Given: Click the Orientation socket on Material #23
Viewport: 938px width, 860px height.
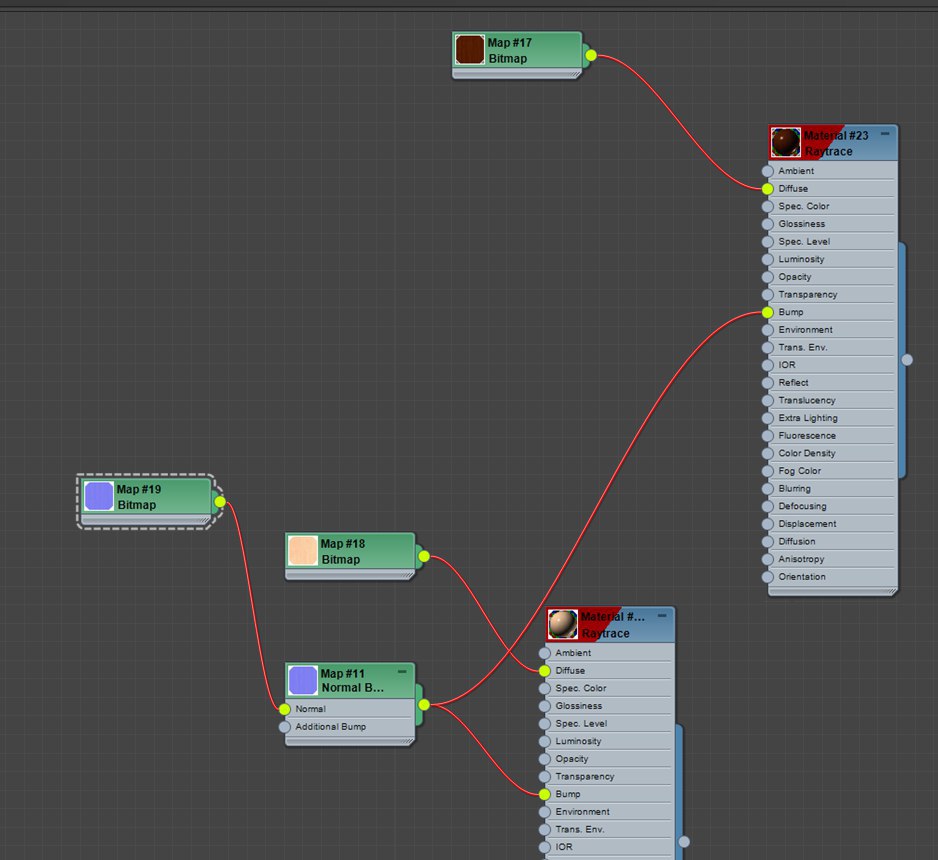Looking at the screenshot, I should [x=768, y=577].
